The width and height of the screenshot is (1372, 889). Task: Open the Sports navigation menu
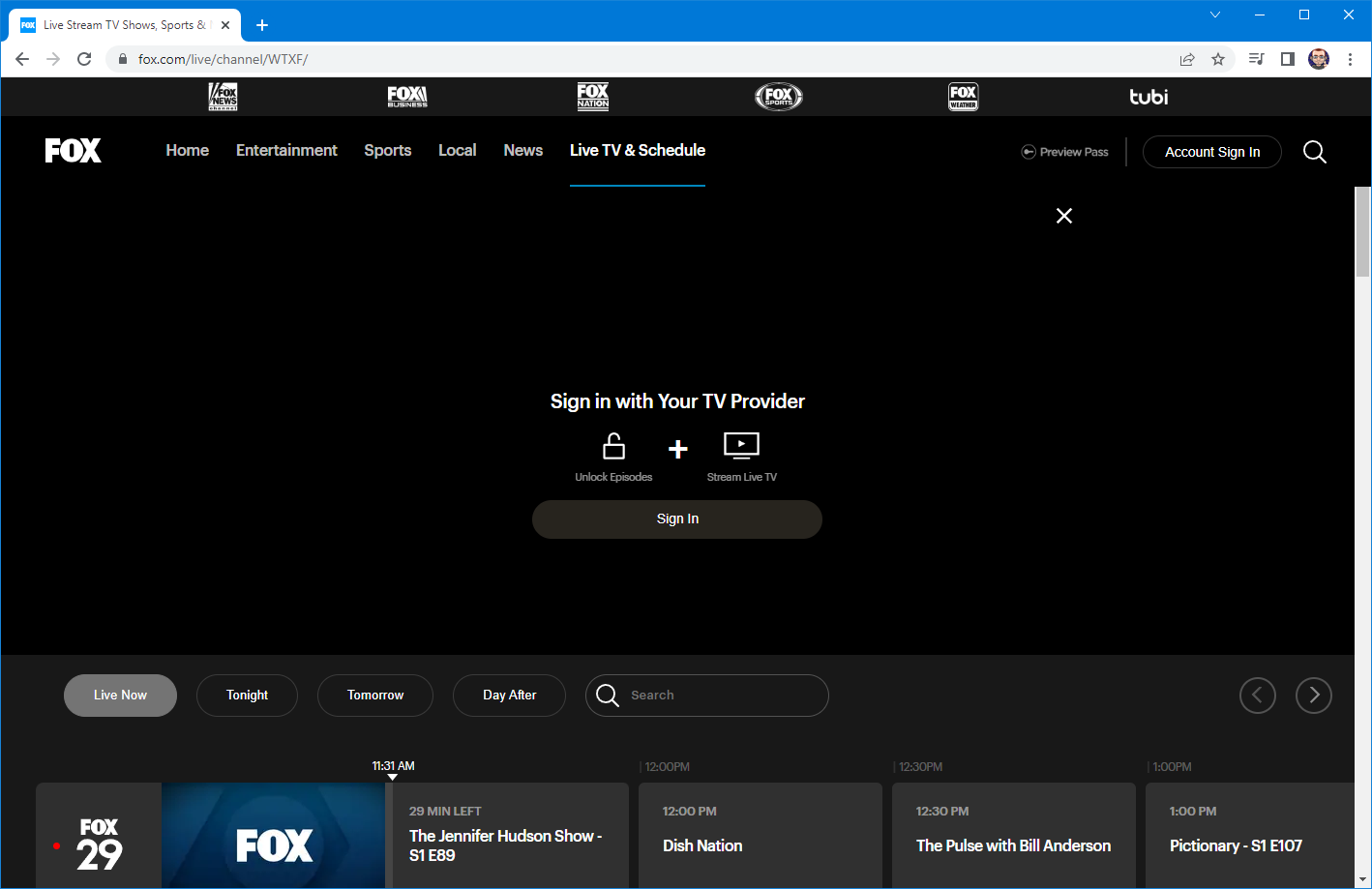(x=387, y=151)
